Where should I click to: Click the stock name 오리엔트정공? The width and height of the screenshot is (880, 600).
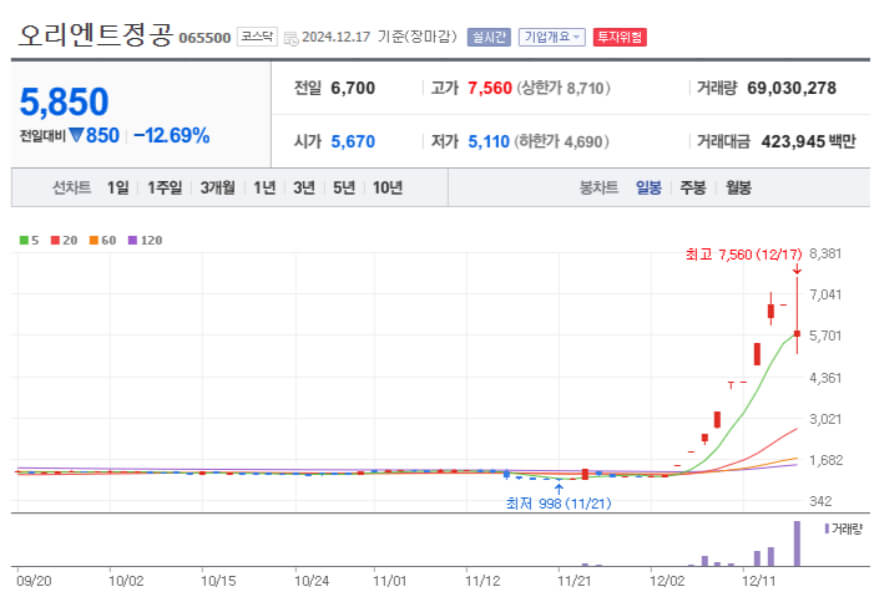click(95, 35)
